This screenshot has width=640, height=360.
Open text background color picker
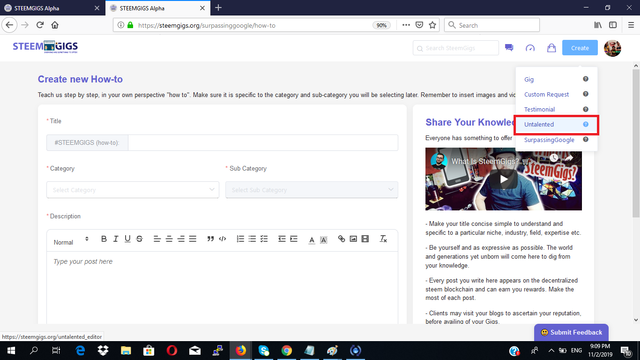pyautogui.click(x=323, y=240)
